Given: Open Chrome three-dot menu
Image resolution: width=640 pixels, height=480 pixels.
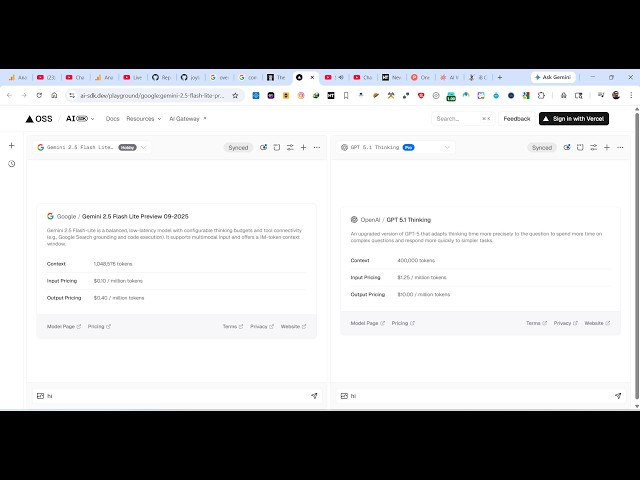Looking at the screenshot, I should click(631, 95).
